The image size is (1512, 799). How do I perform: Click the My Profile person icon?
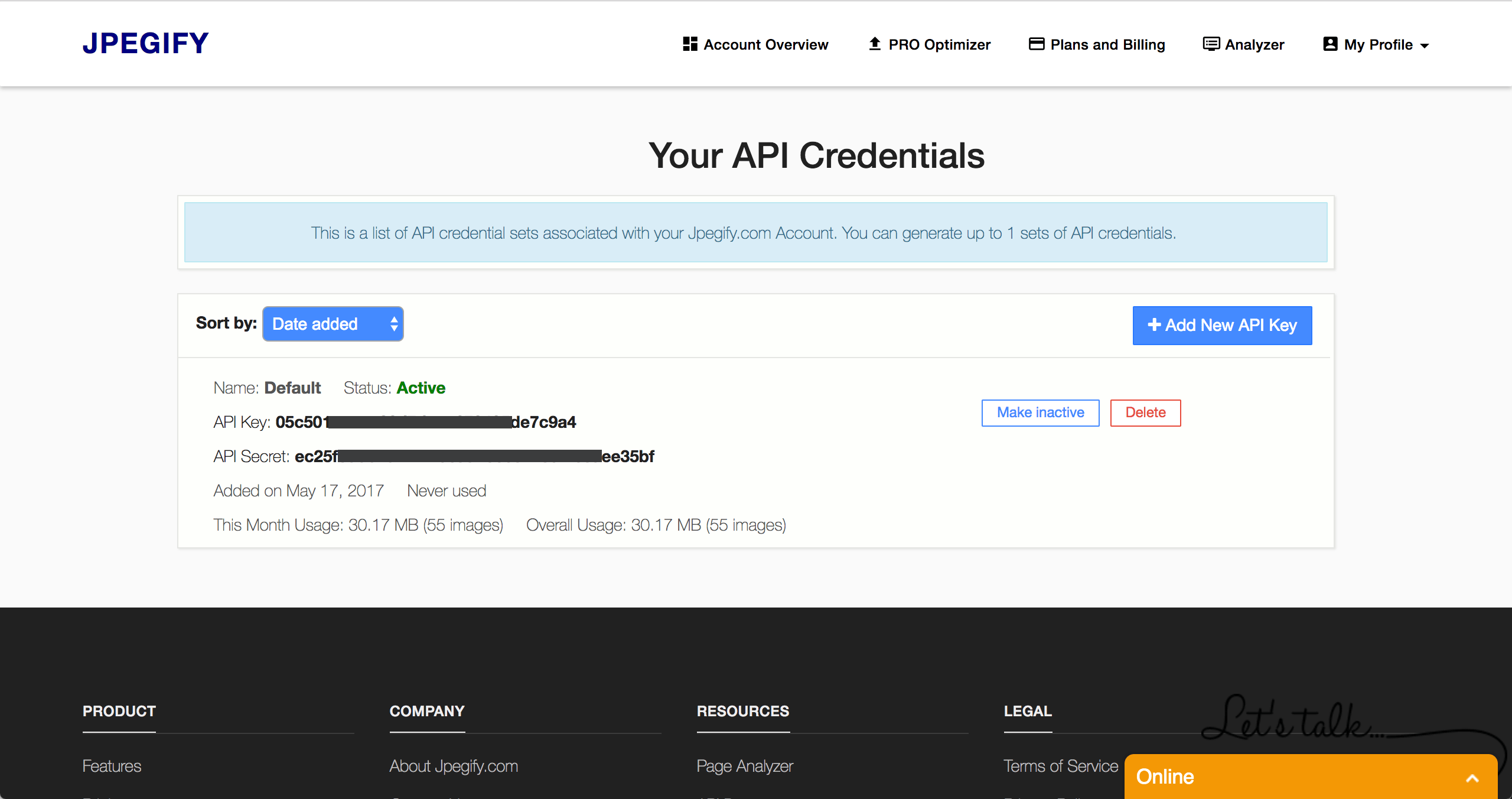click(x=1330, y=44)
